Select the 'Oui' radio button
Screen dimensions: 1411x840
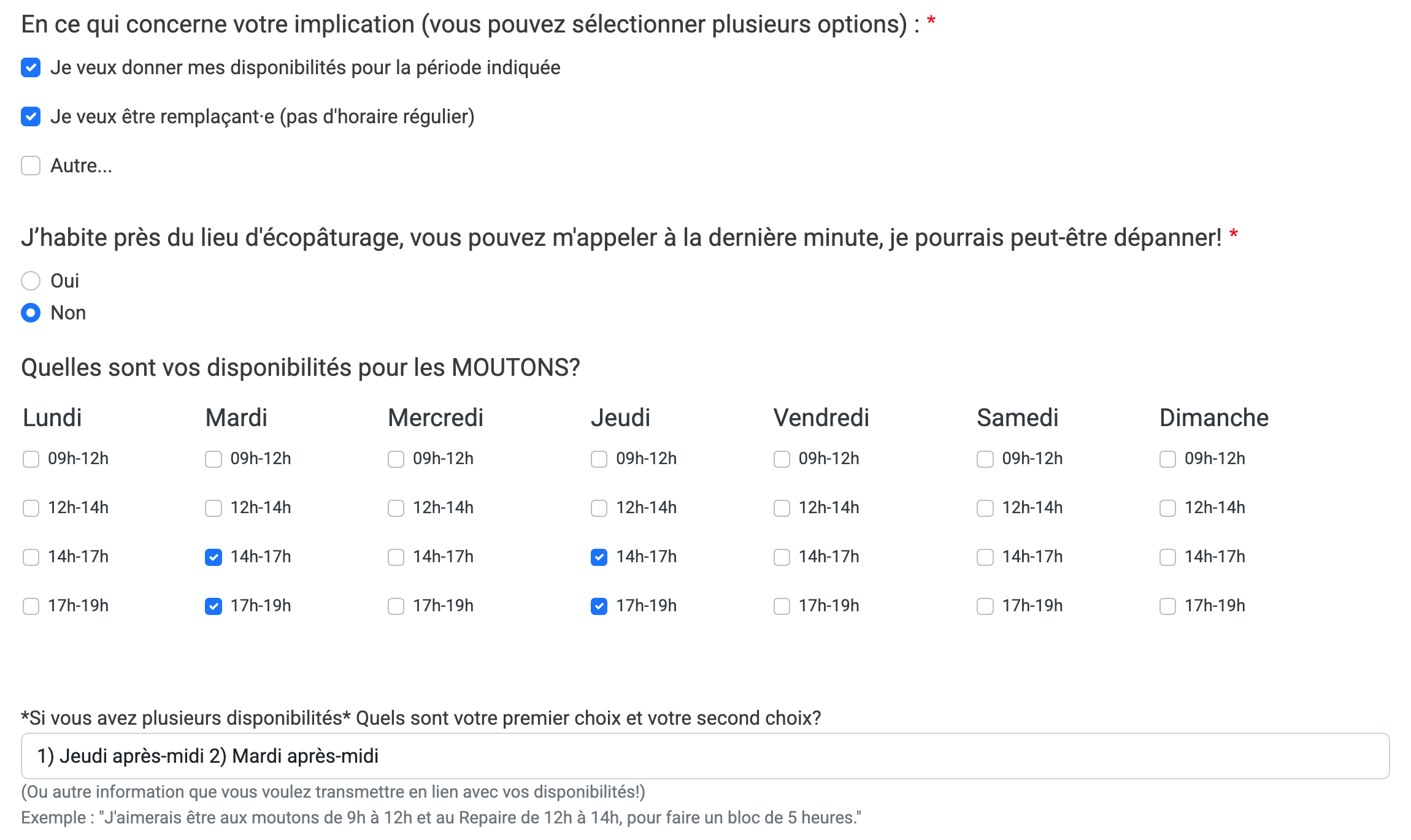(31, 281)
